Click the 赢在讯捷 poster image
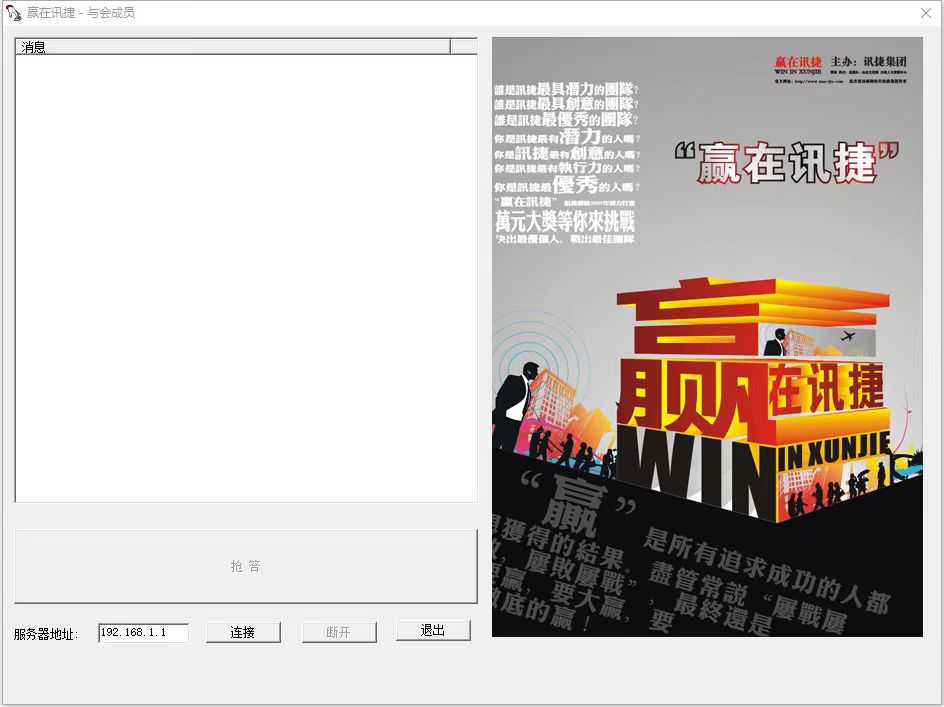 pos(707,337)
